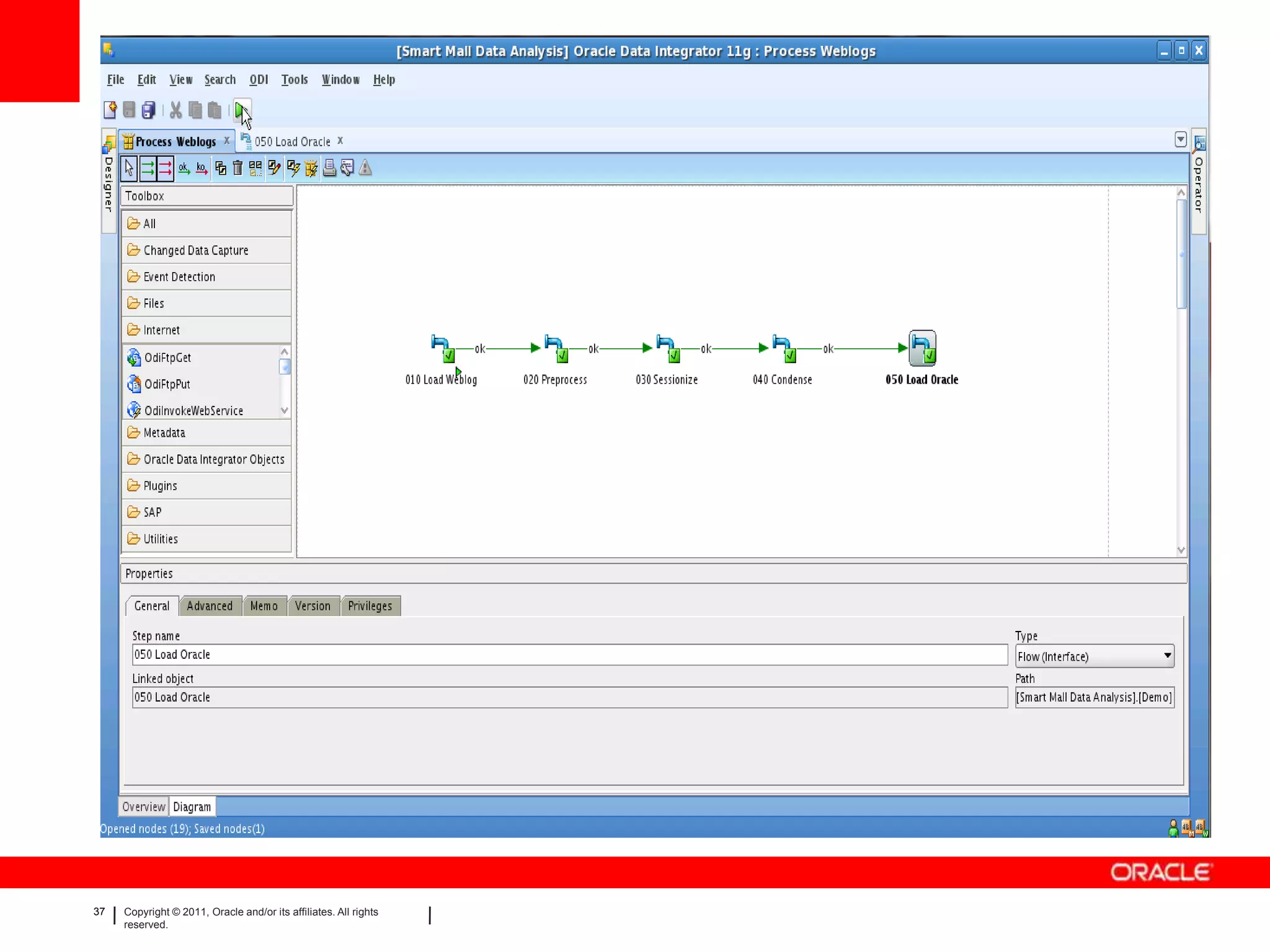Collapse the Internet toolbox category
Viewport: 1270px width, 952px height.
point(206,330)
